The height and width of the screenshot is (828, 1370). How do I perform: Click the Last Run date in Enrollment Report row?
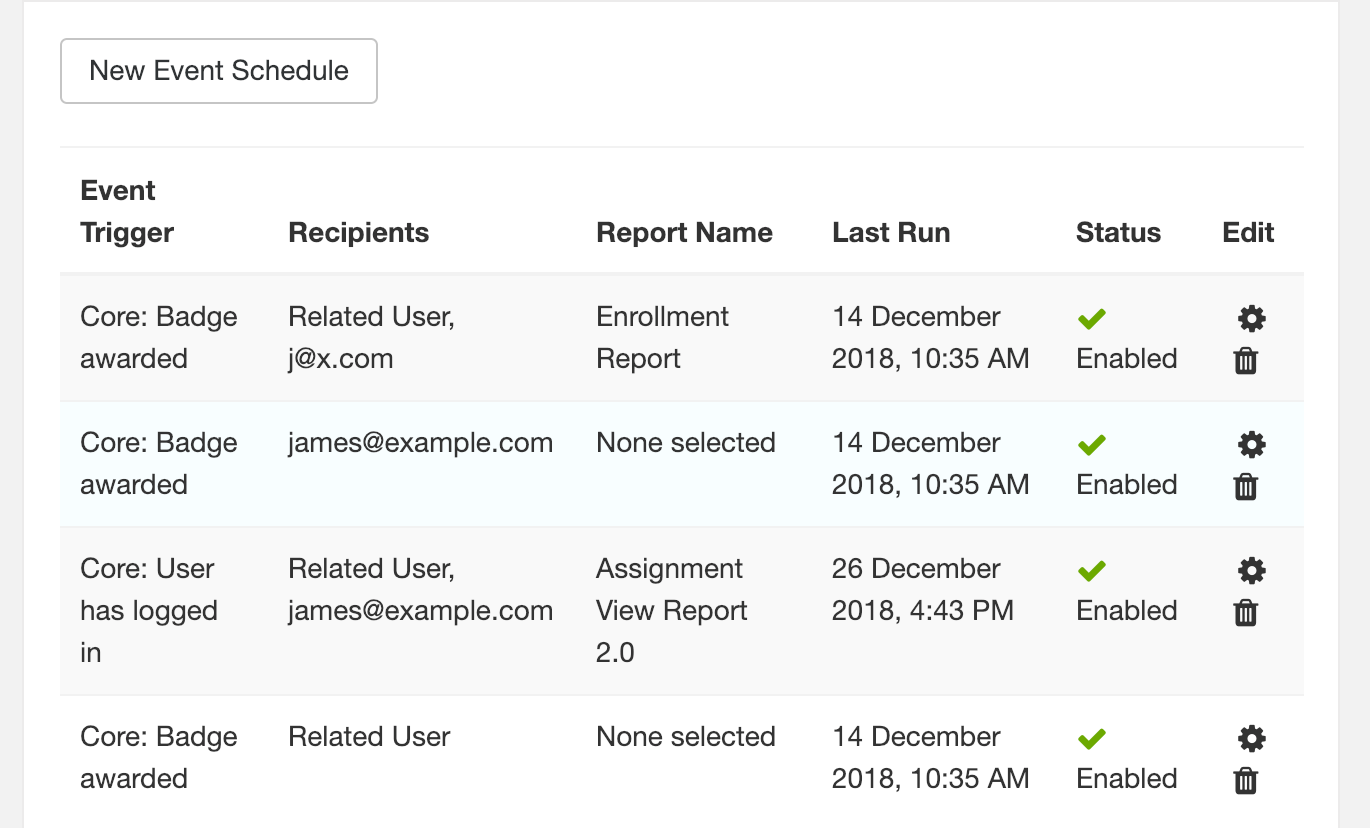[x=930, y=338]
